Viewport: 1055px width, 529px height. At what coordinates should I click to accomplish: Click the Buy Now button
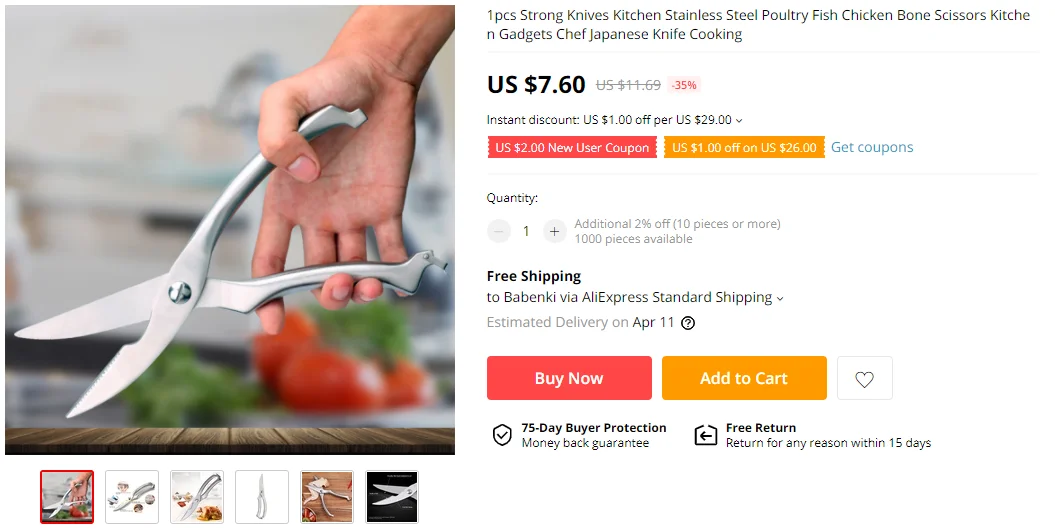569,378
